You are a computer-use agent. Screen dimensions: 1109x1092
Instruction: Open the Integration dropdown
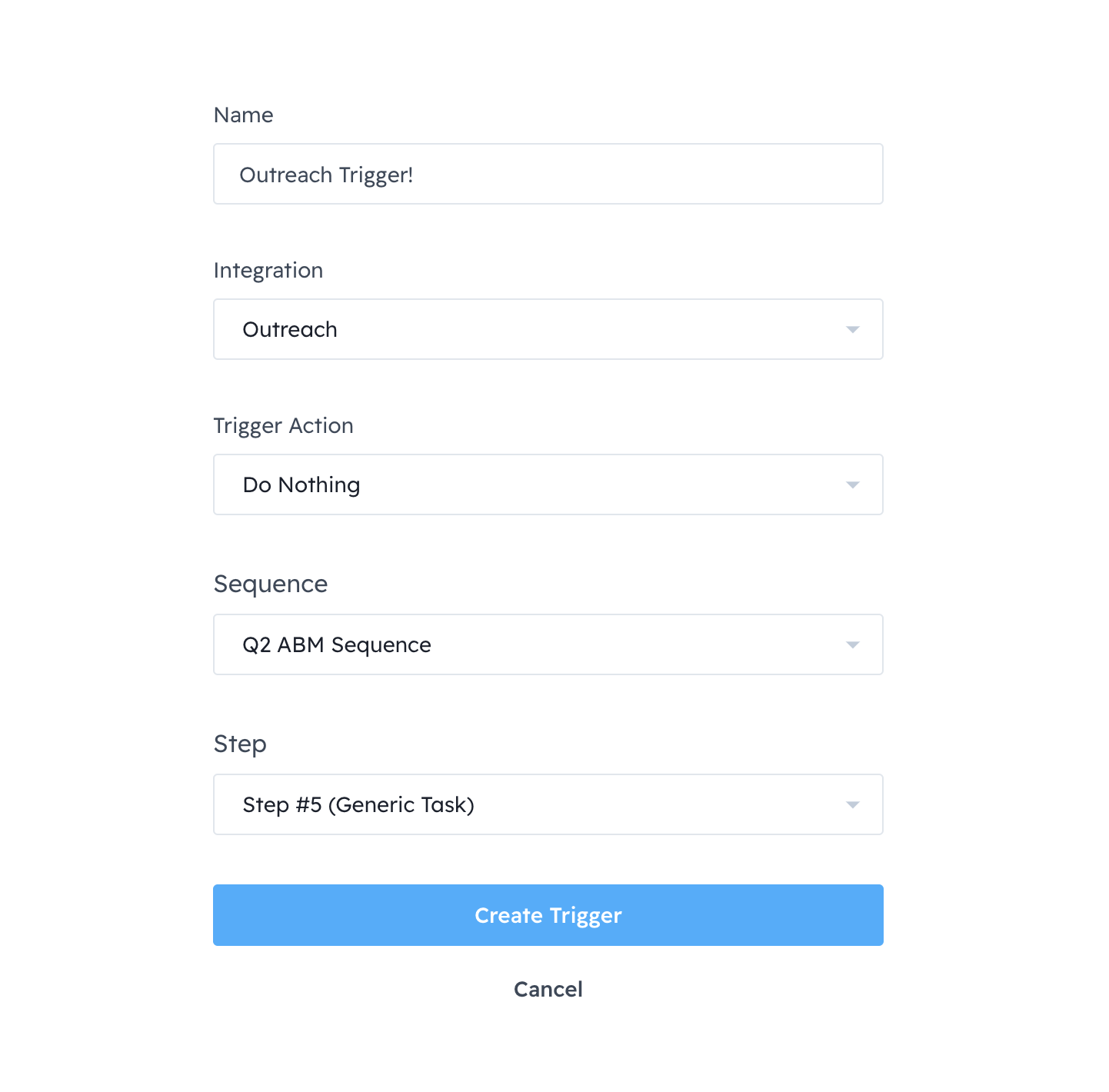pos(548,329)
